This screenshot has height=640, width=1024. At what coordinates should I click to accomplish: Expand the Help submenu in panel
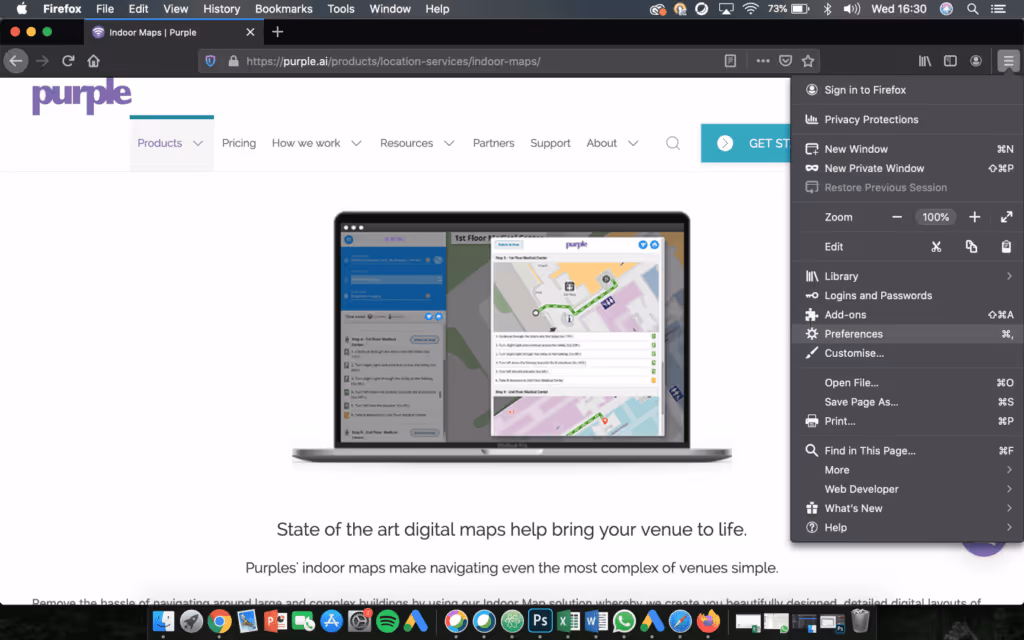coord(907,528)
